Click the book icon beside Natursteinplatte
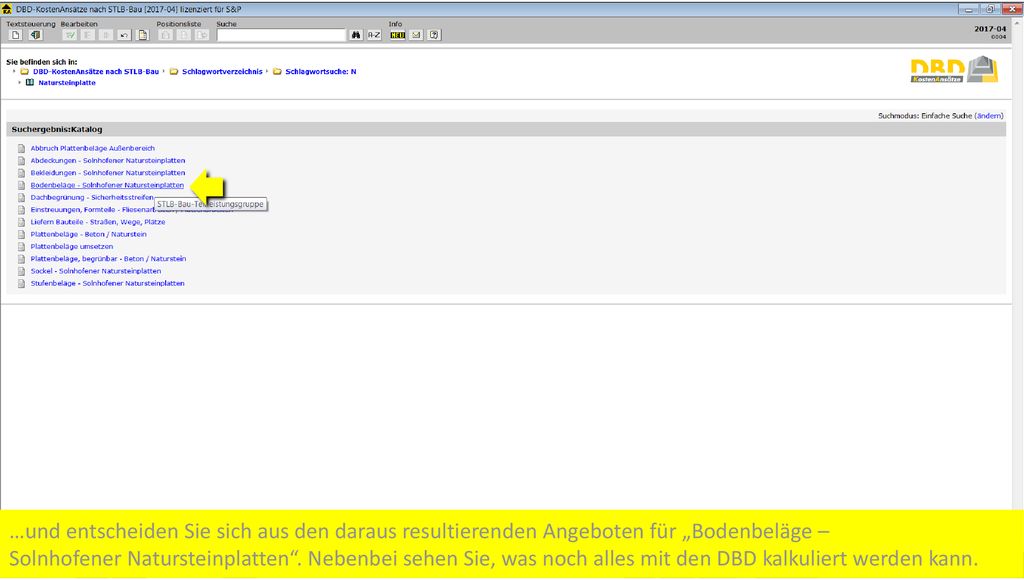The height and width of the screenshot is (580, 1024). point(30,83)
